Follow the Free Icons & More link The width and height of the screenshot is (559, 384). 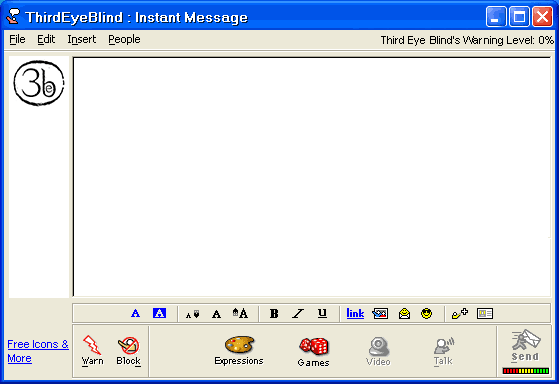coord(38,351)
